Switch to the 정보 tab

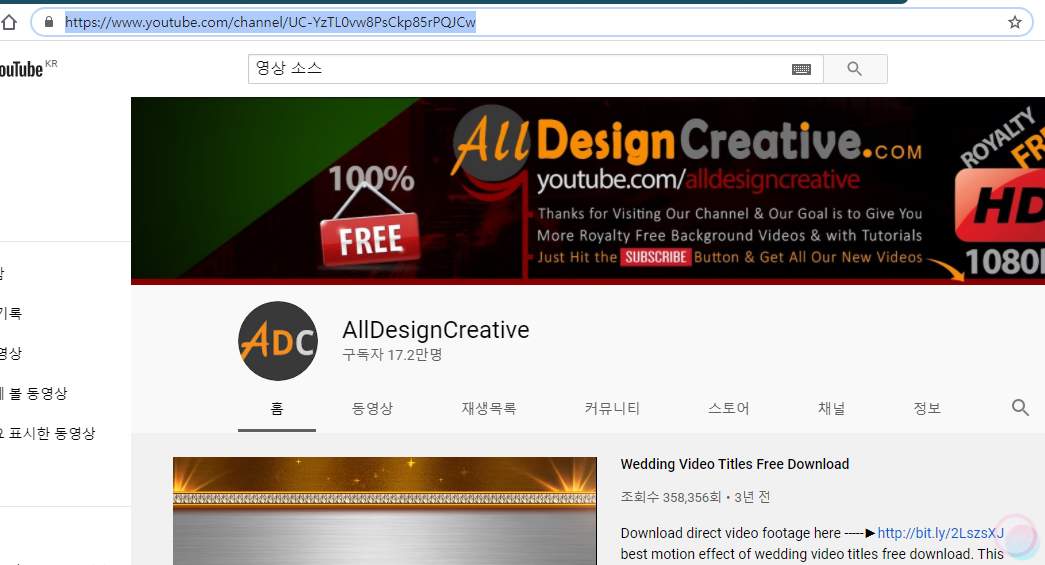pyautogui.click(x=927, y=408)
